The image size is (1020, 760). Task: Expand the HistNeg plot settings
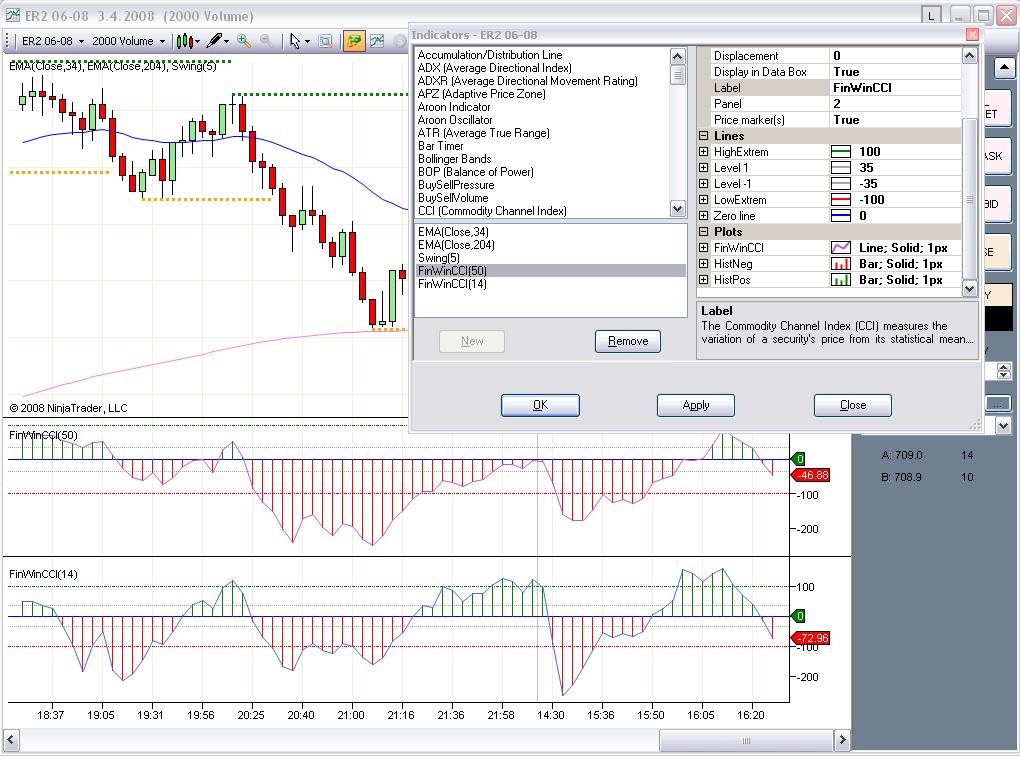tap(704, 264)
